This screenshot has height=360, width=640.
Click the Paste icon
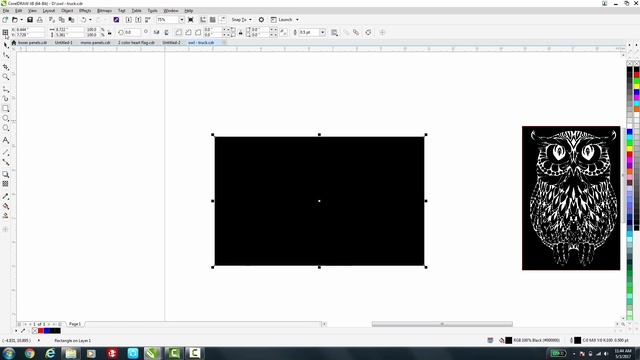coord(71,20)
